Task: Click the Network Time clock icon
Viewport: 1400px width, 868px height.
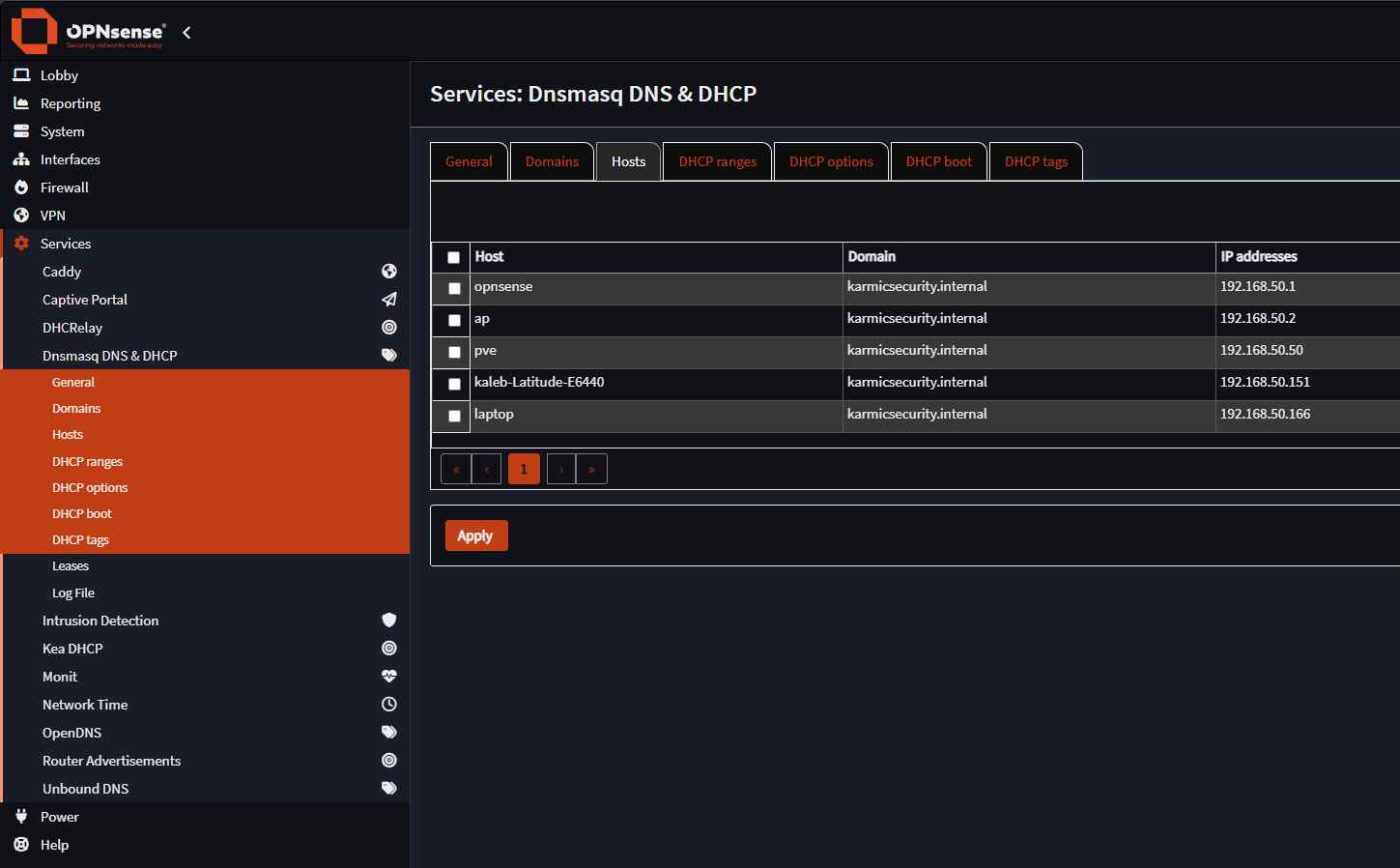Action: (x=389, y=704)
